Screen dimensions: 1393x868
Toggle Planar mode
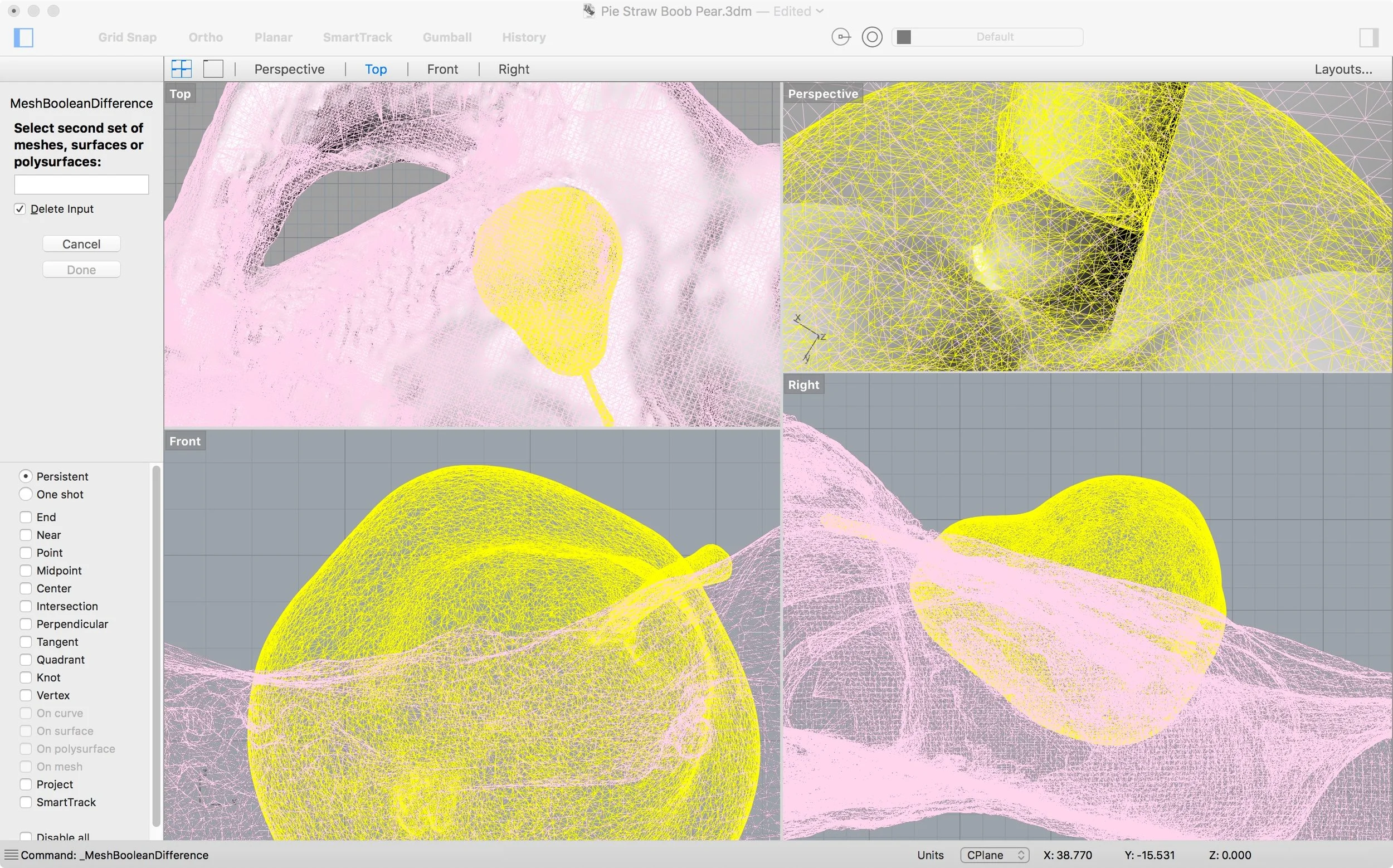274,37
